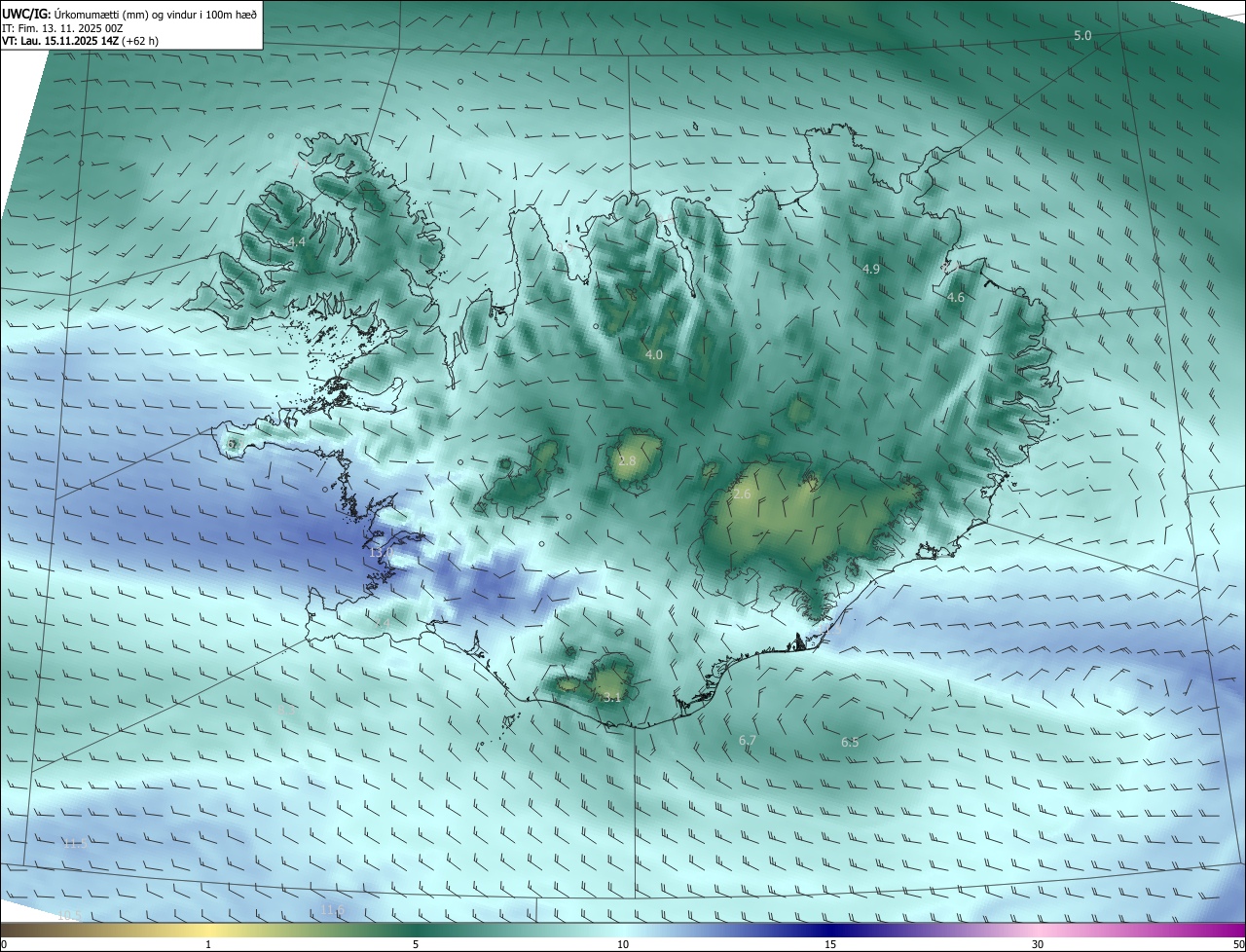Select the 4.0 value label
Image resolution: width=1246 pixels, height=952 pixels.
[654, 355]
